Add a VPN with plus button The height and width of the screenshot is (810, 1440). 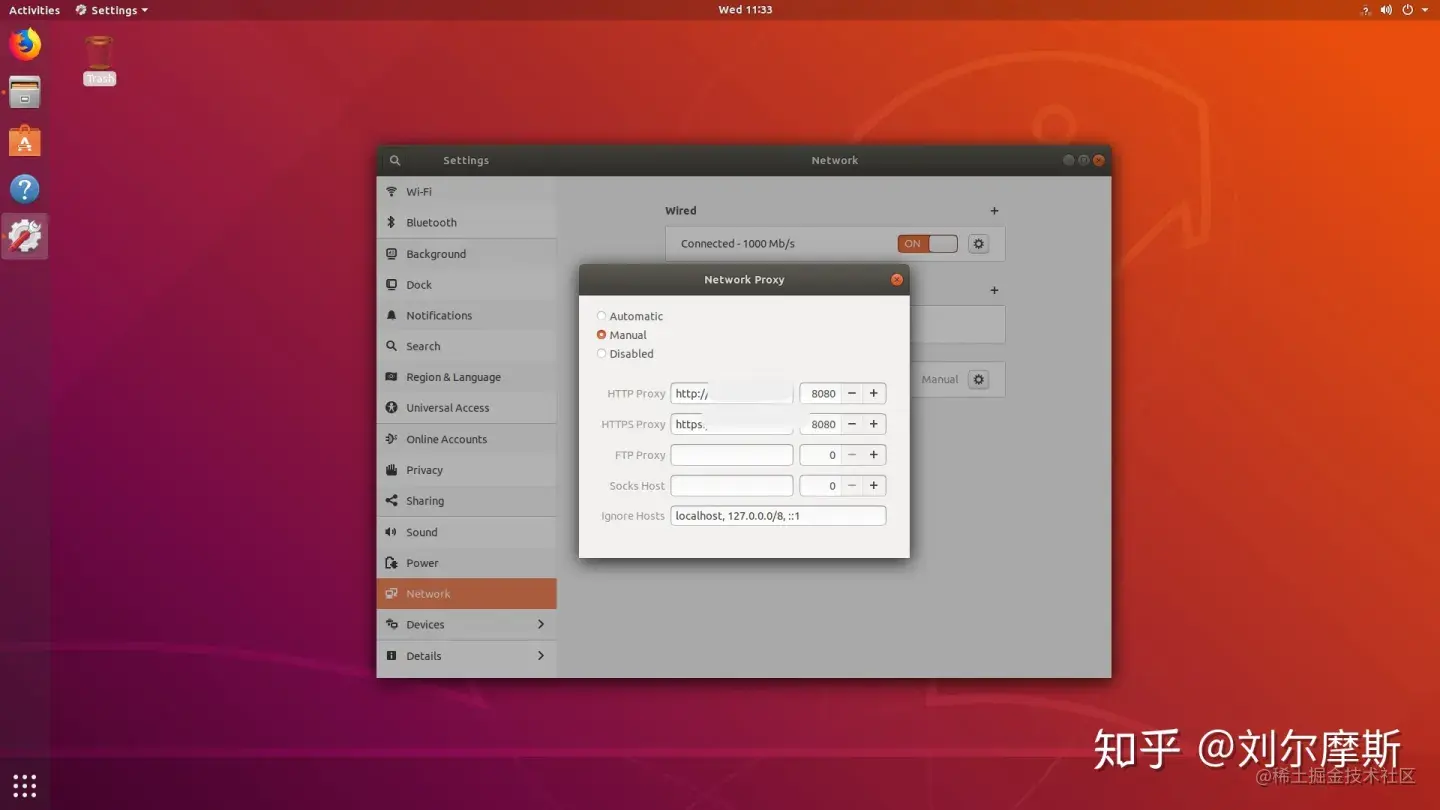[x=994, y=290]
